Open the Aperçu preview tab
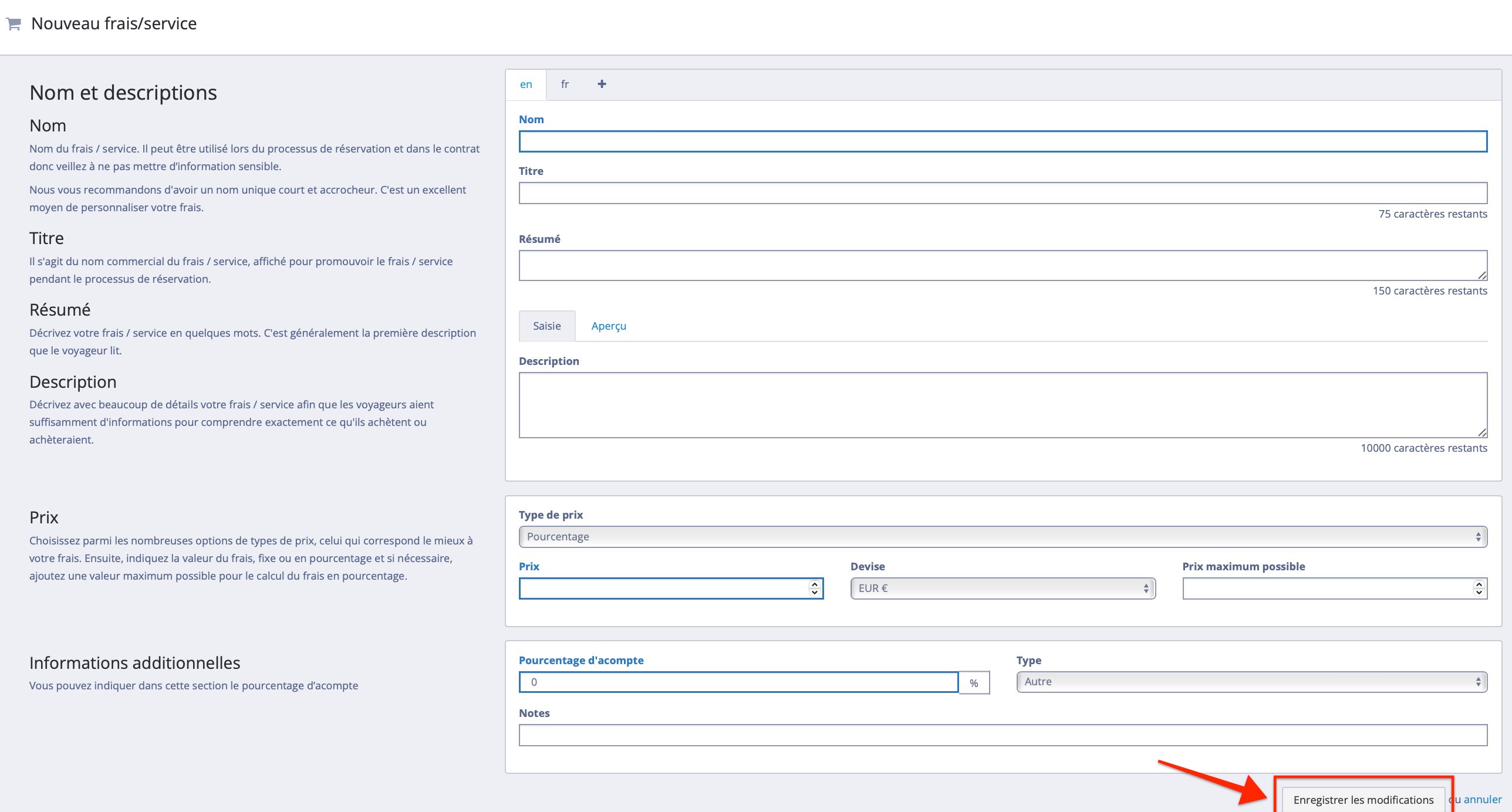The image size is (1512, 812). (609, 326)
